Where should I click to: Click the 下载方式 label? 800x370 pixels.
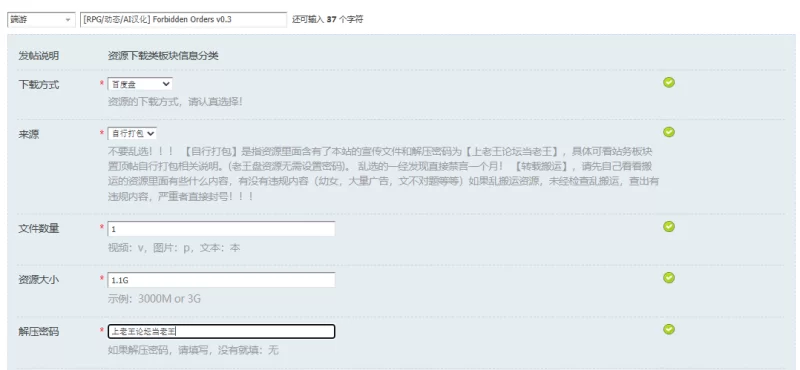(x=39, y=85)
